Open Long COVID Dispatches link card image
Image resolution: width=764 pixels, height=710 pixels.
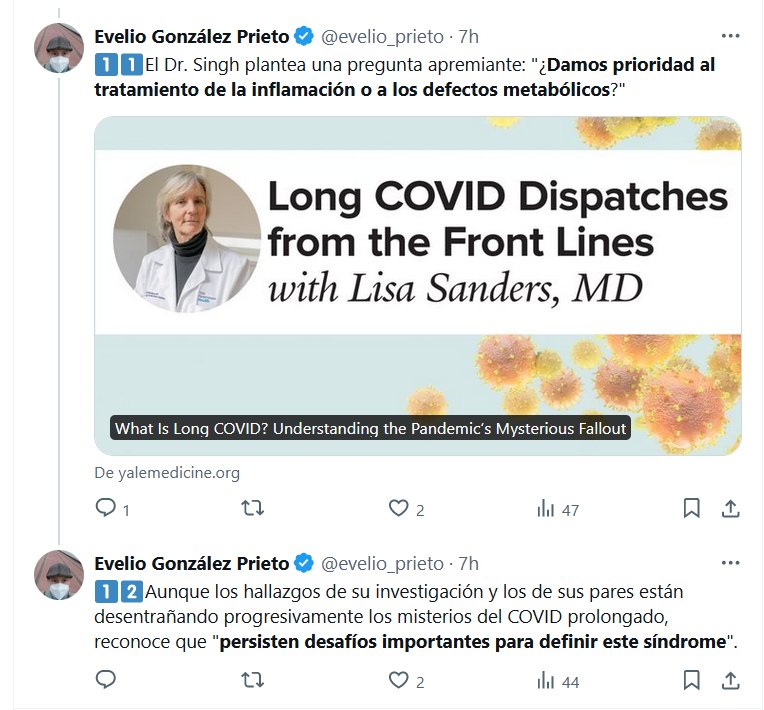(x=417, y=286)
